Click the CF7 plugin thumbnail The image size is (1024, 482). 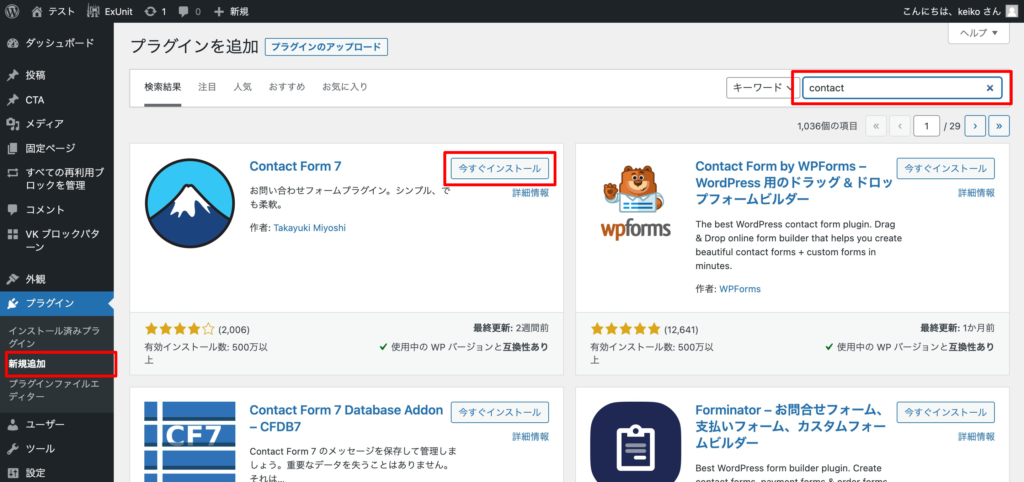[189, 442]
